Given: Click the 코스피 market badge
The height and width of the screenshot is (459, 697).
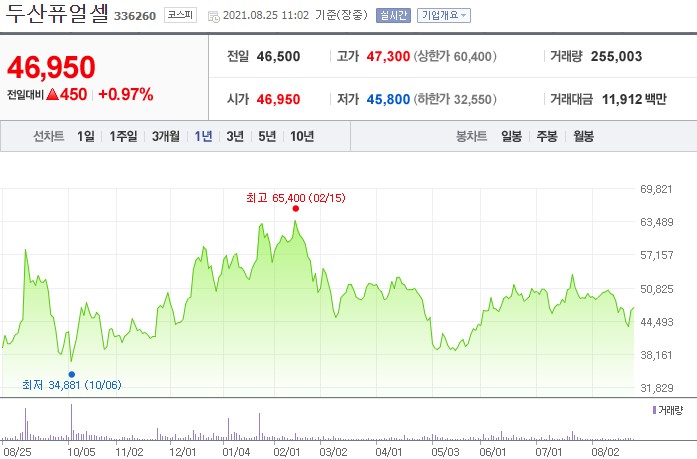Looking at the screenshot, I should click(x=180, y=15).
